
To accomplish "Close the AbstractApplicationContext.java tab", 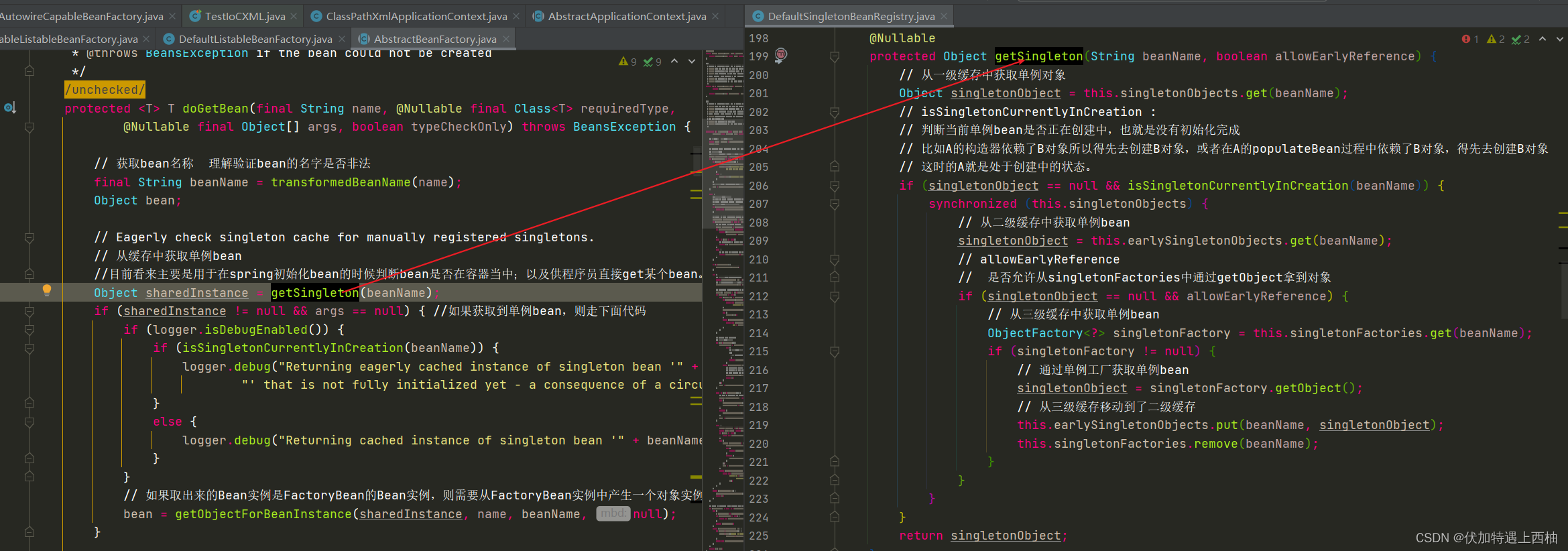I will 715,15.
